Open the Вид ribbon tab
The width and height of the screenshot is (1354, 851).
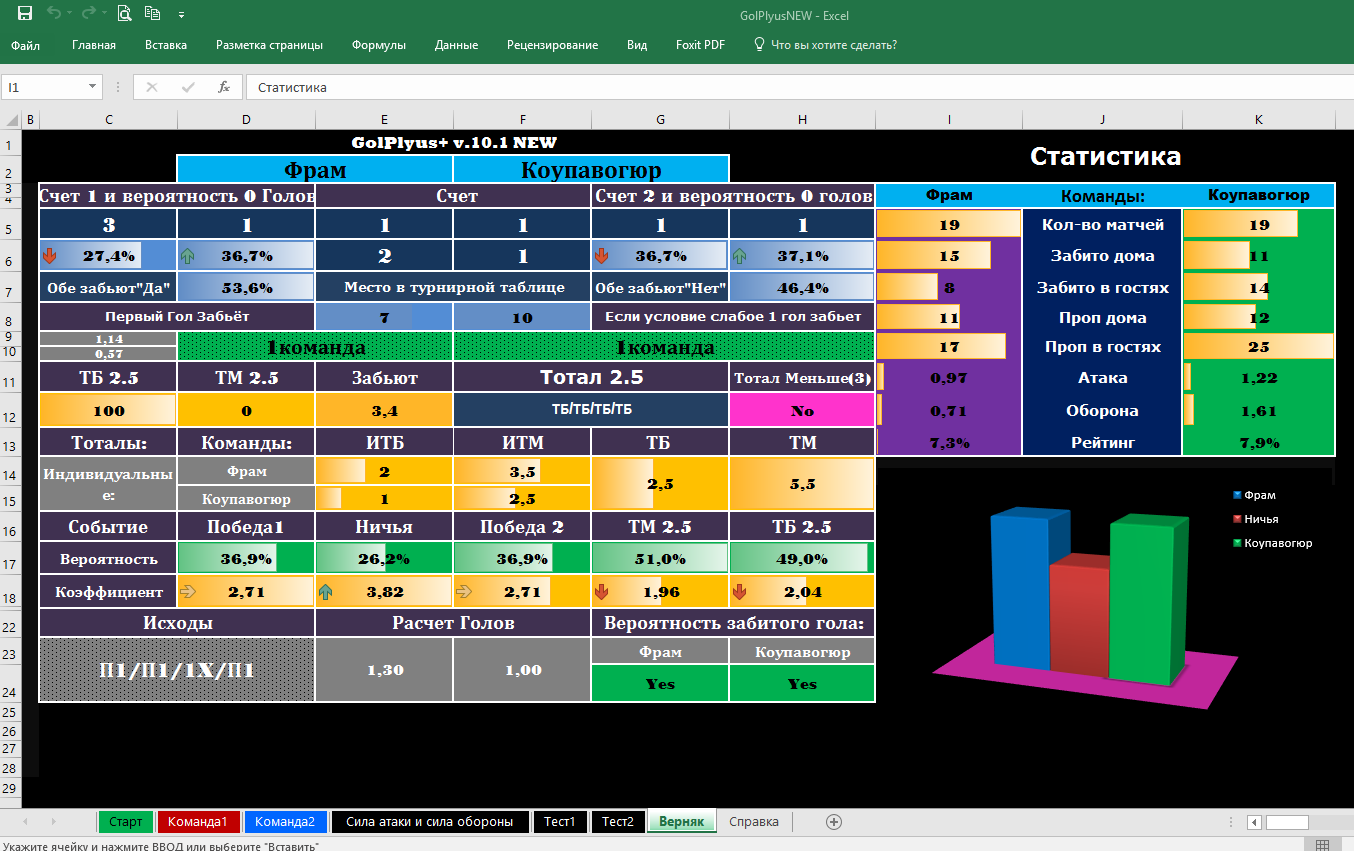pyautogui.click(x=637, y=45)
